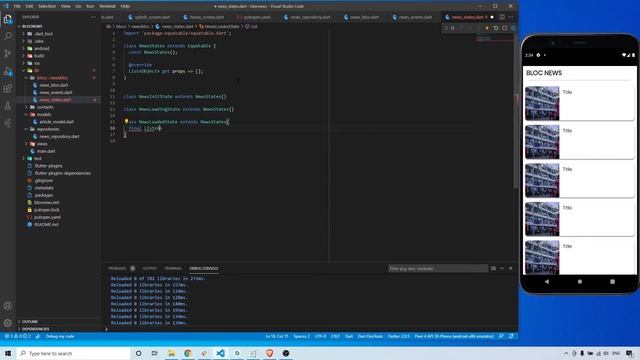
Task: Click the debug console filter input
Action: coord(438,268)
